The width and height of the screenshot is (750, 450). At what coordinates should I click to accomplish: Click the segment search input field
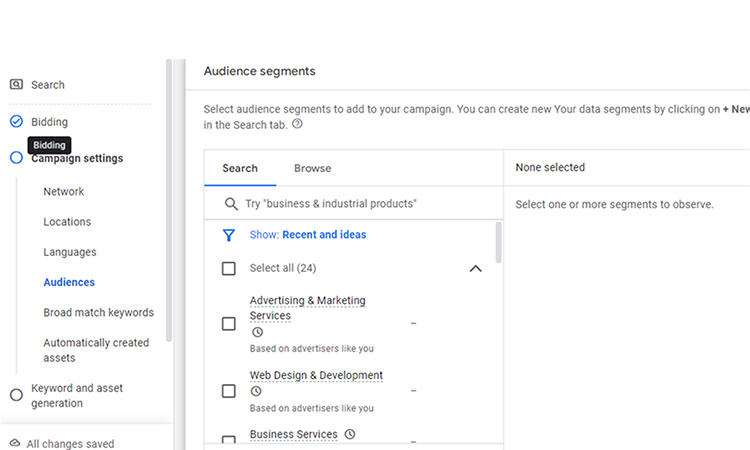tap(354, 204)
